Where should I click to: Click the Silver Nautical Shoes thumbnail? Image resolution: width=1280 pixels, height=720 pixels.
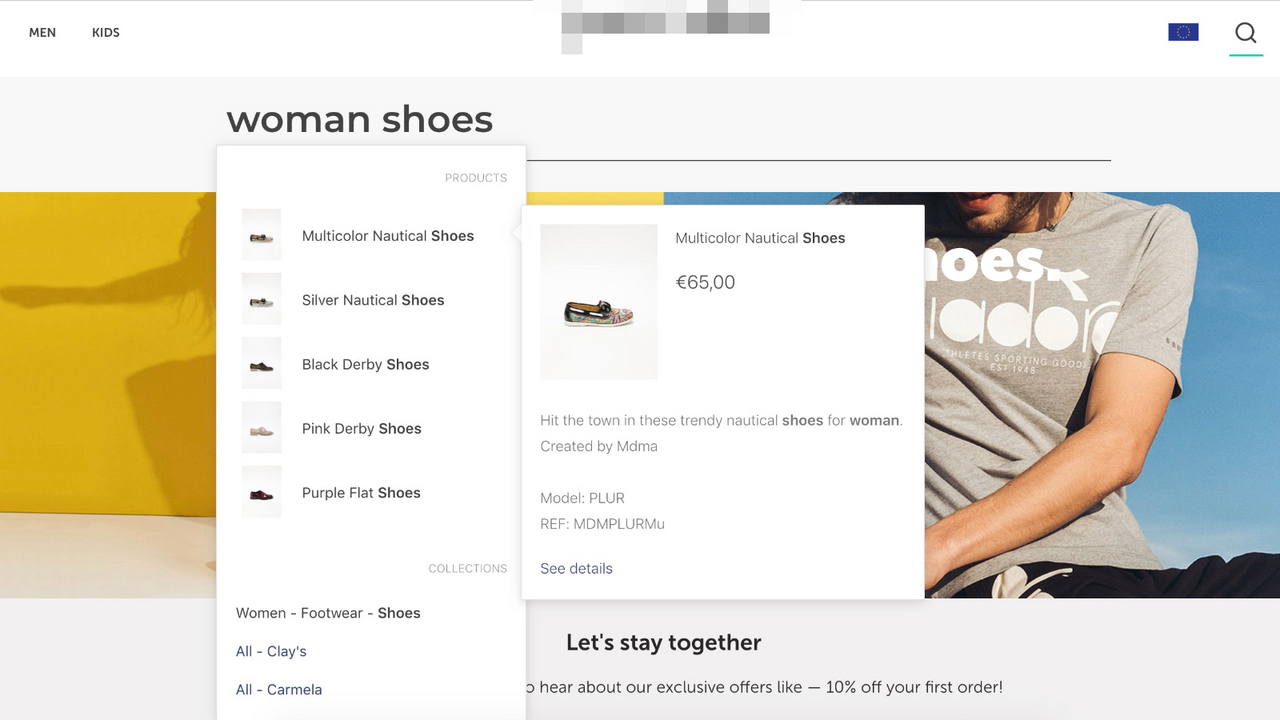coord(261,299)
